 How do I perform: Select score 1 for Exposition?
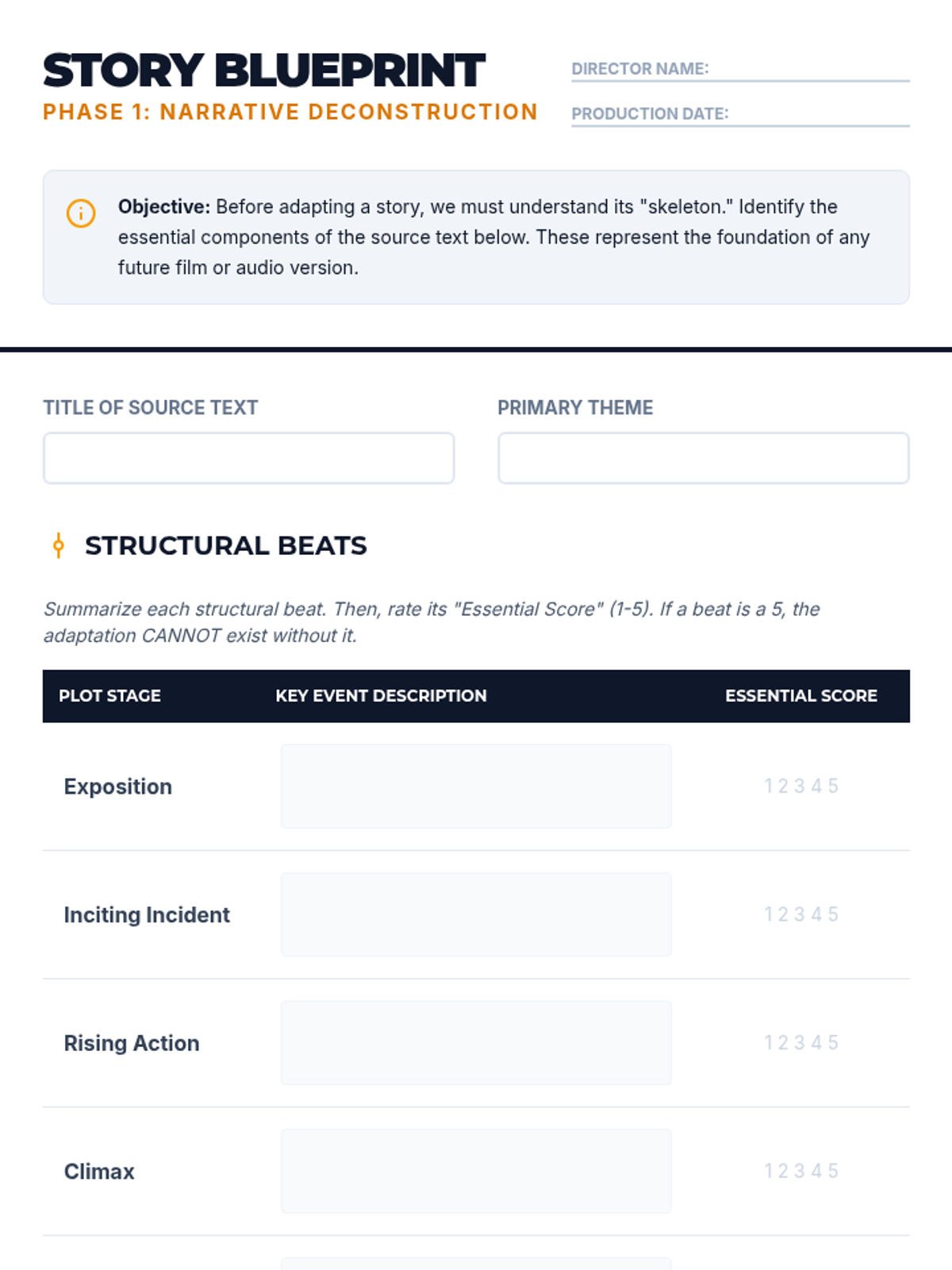tap(768, 786)
